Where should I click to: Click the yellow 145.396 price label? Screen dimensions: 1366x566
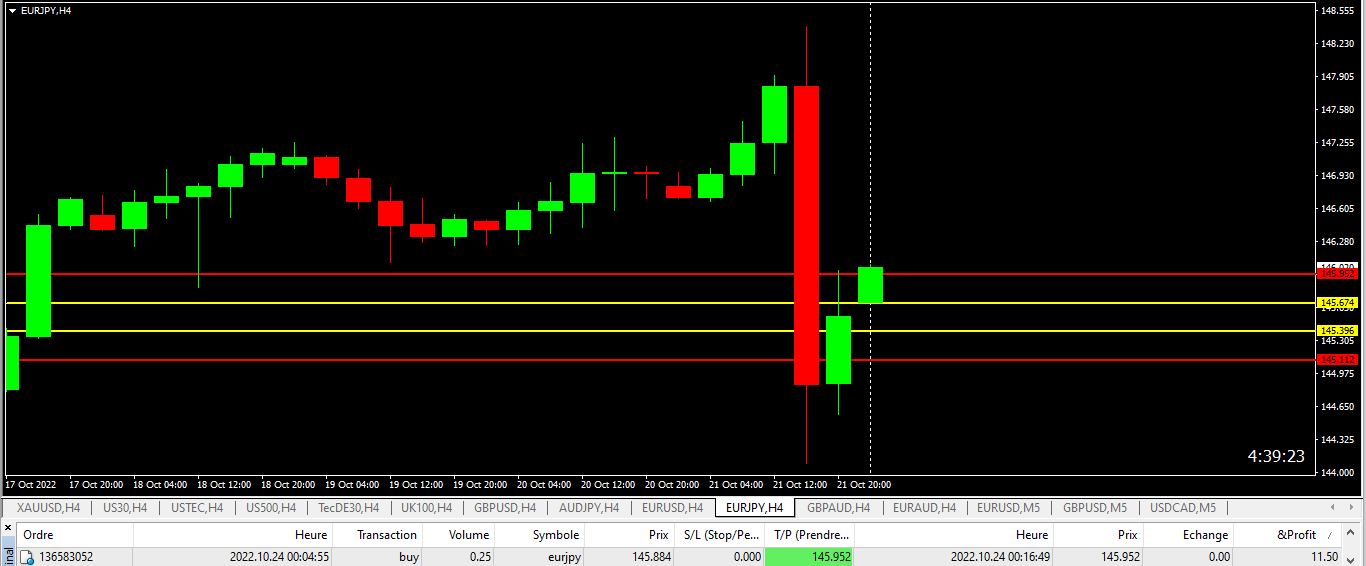(1337, 330)
